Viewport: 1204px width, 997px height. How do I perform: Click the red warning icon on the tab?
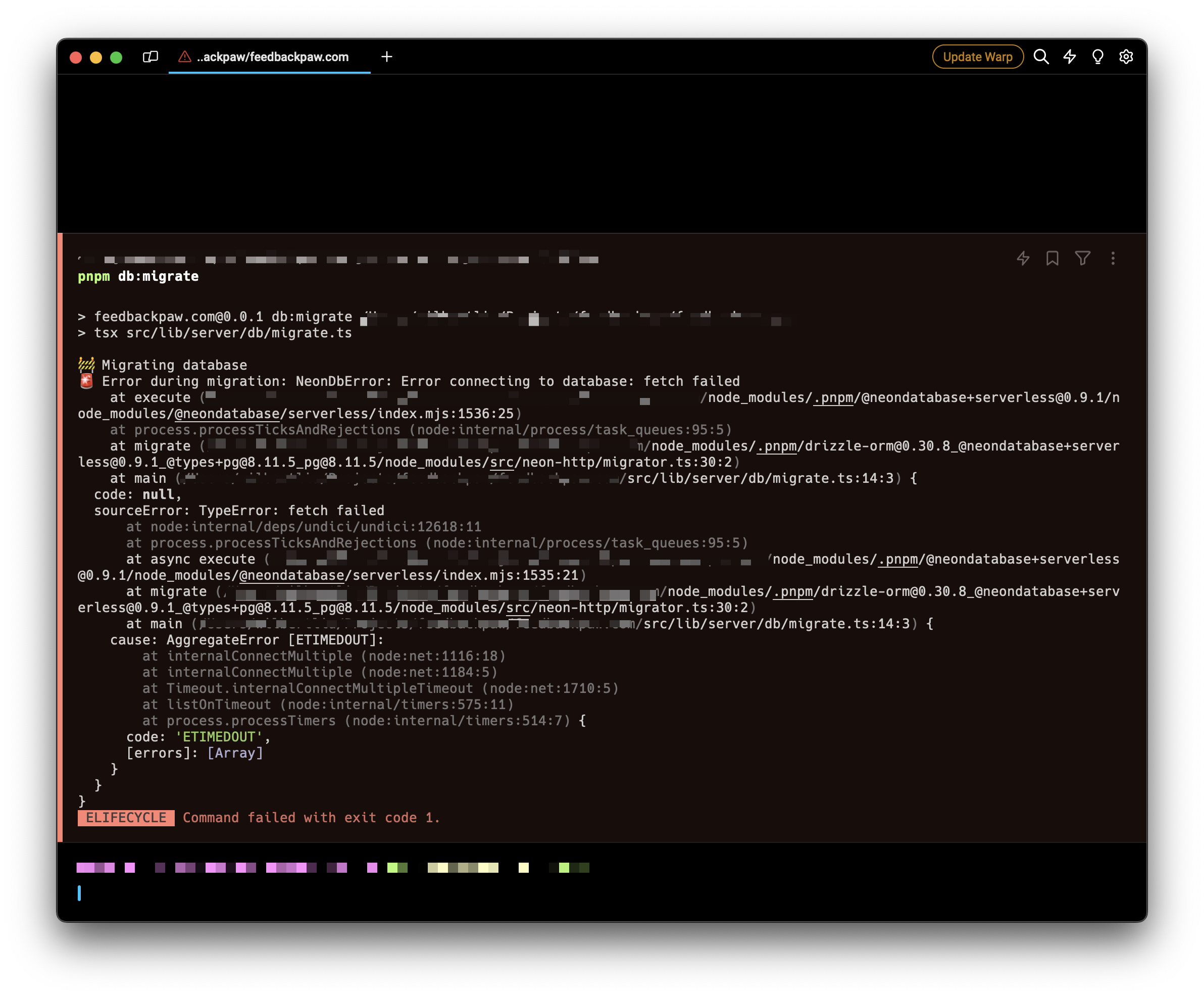185,57
